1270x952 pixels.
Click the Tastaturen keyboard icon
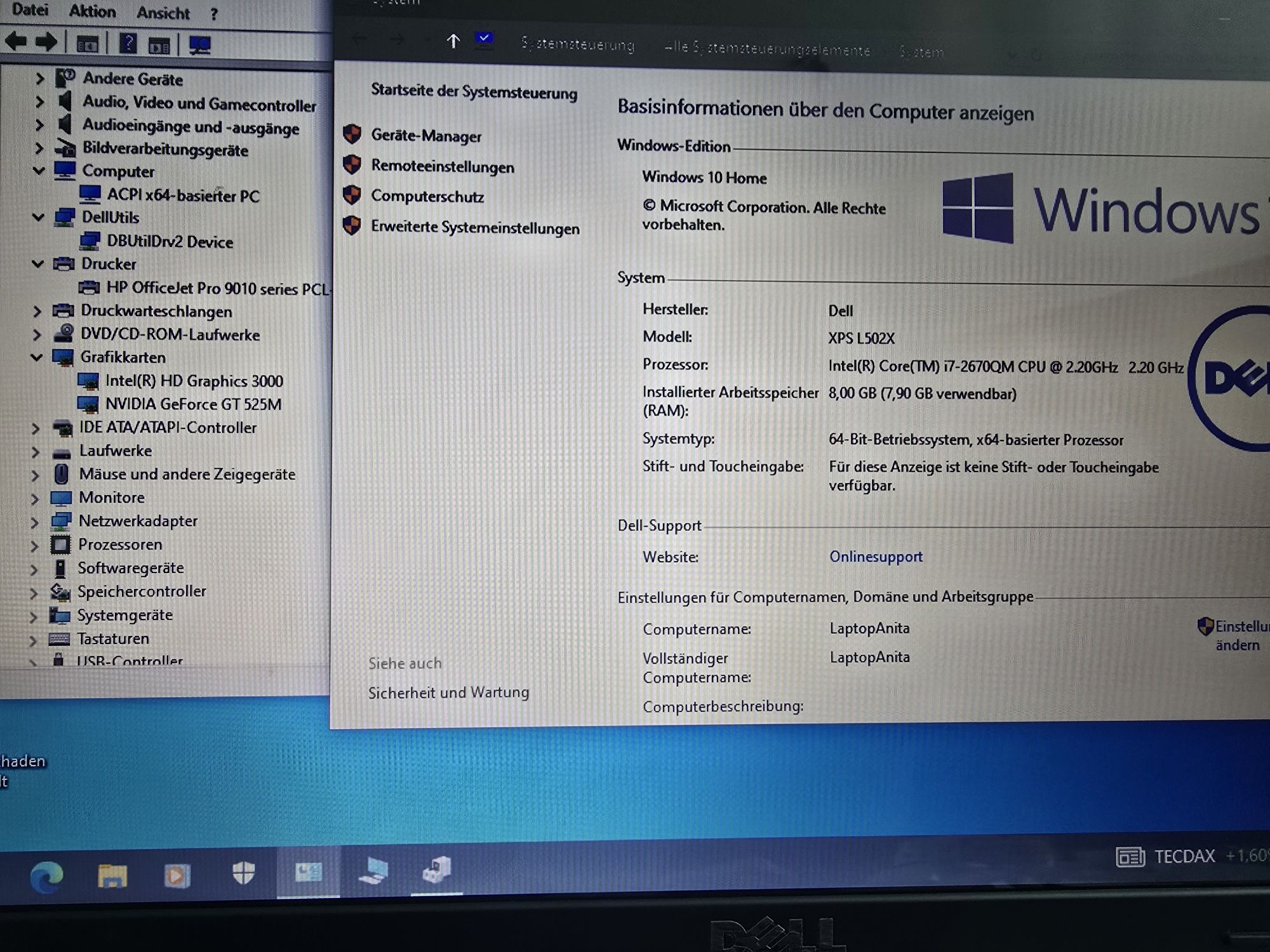click(59, 638)
